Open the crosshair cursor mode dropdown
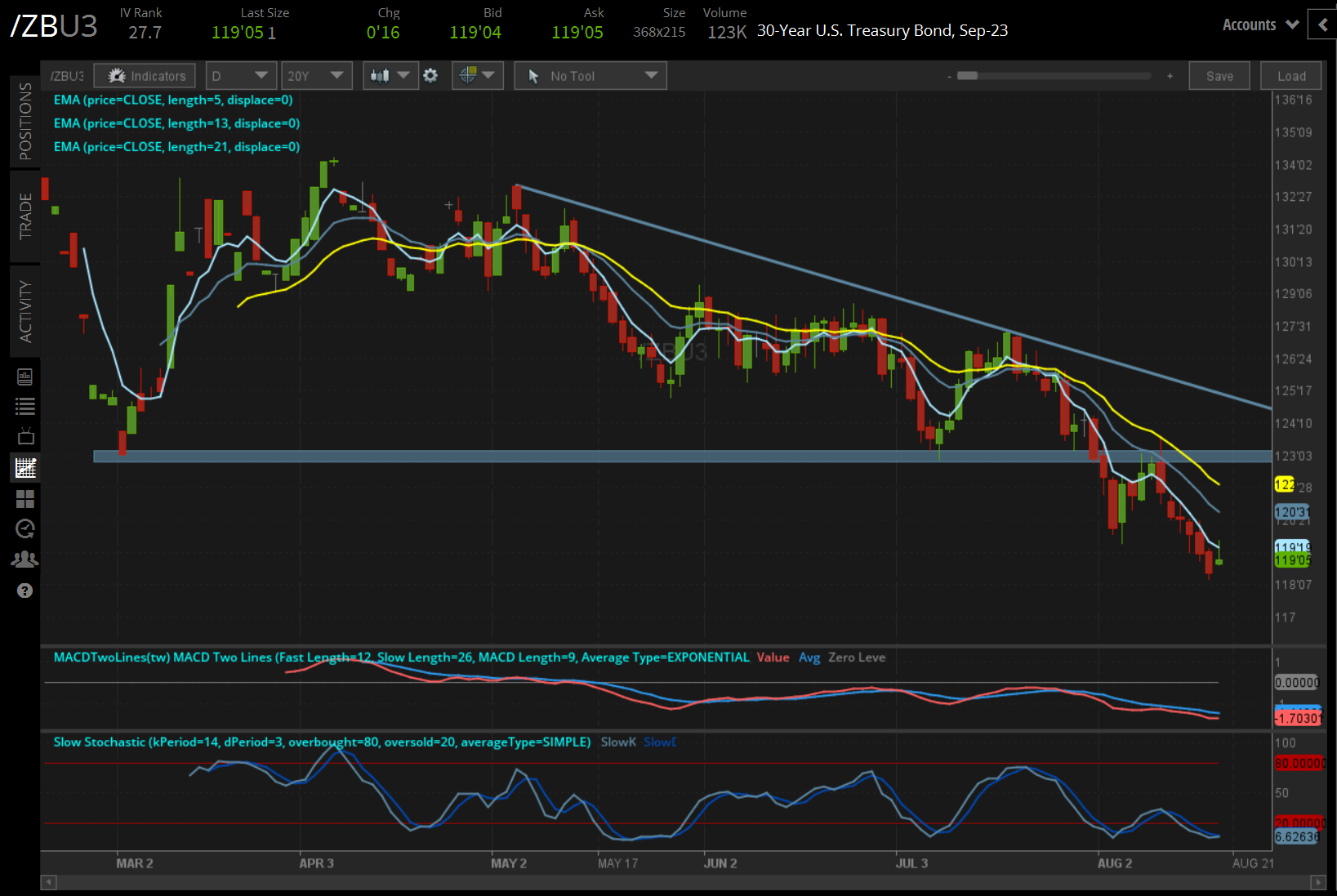This screenshot has width=1337, height=896. (x=477, y=76)
